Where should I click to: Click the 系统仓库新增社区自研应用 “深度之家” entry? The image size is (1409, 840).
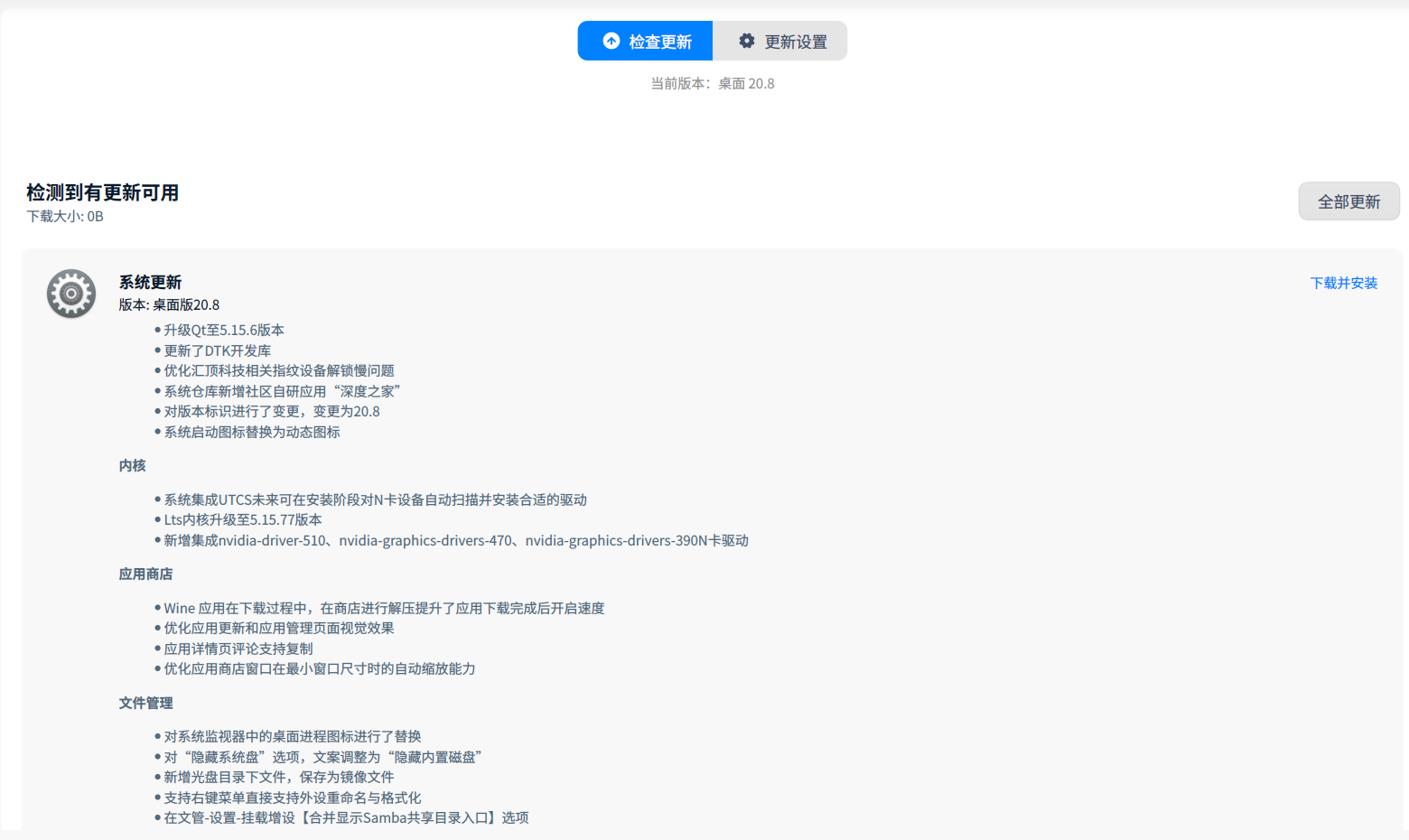(x=282, y=391)
